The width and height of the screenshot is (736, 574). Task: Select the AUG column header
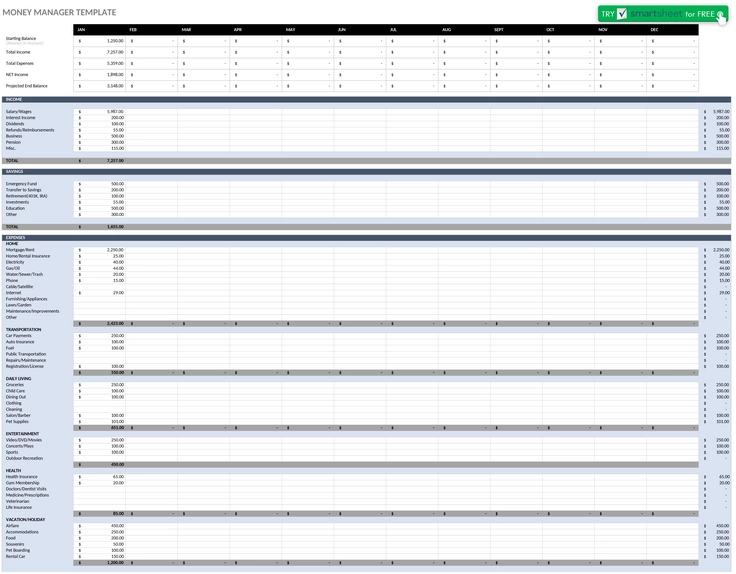click(x=446, y=30)
